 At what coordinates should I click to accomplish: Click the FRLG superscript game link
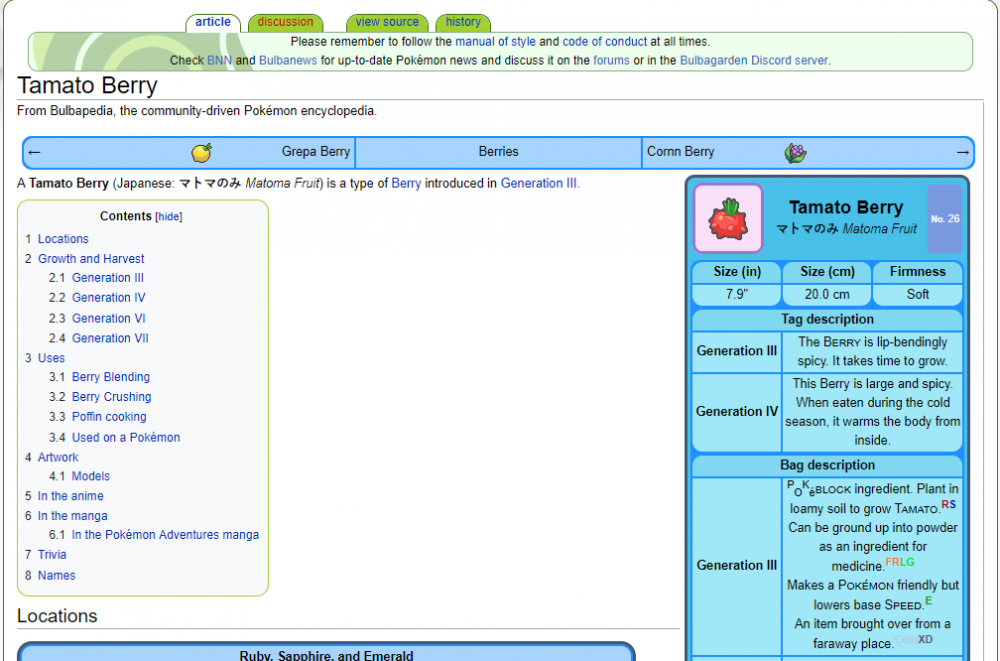pyautogui.click(x=899, y=562)
